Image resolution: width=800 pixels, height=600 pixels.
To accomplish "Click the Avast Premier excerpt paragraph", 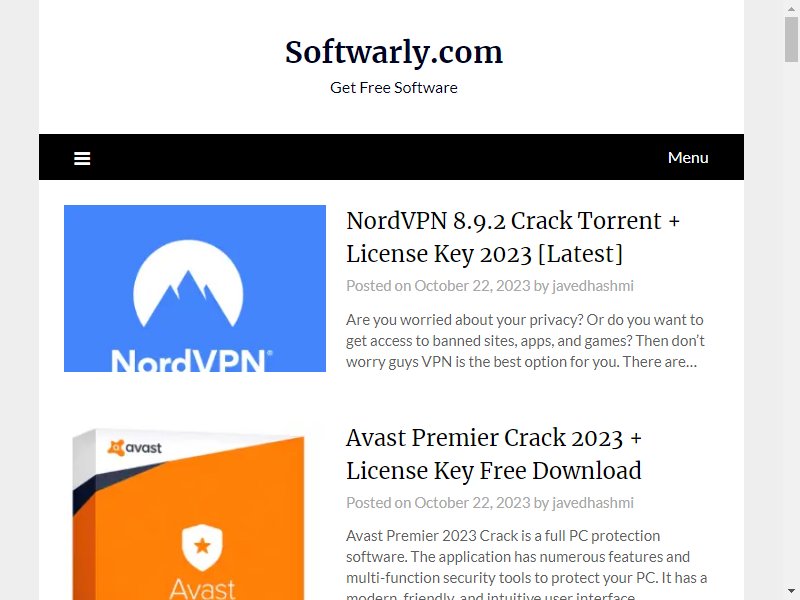I will pyautogui.click(x=527, y=564).
